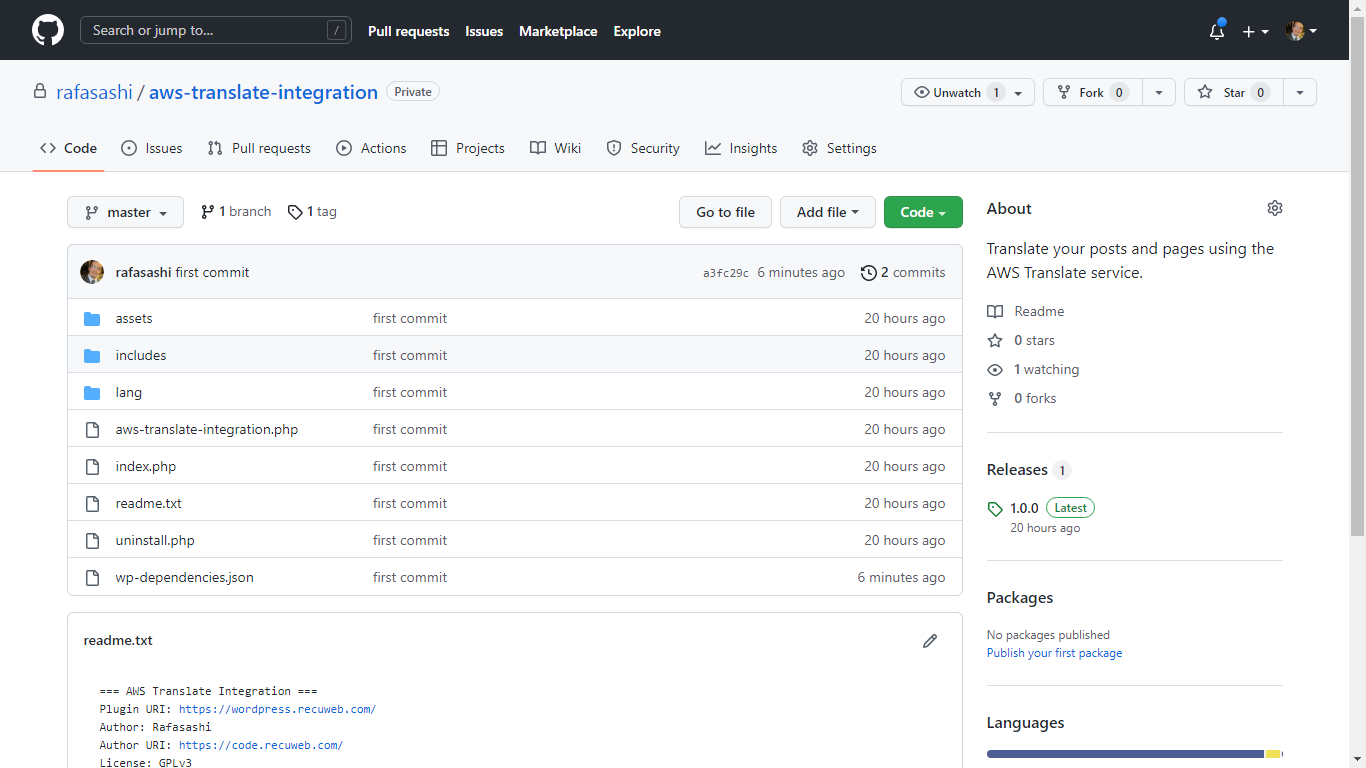The image size is (1366, 768).
Task: Open Explore in top navigation
Action: click(637, 31)
